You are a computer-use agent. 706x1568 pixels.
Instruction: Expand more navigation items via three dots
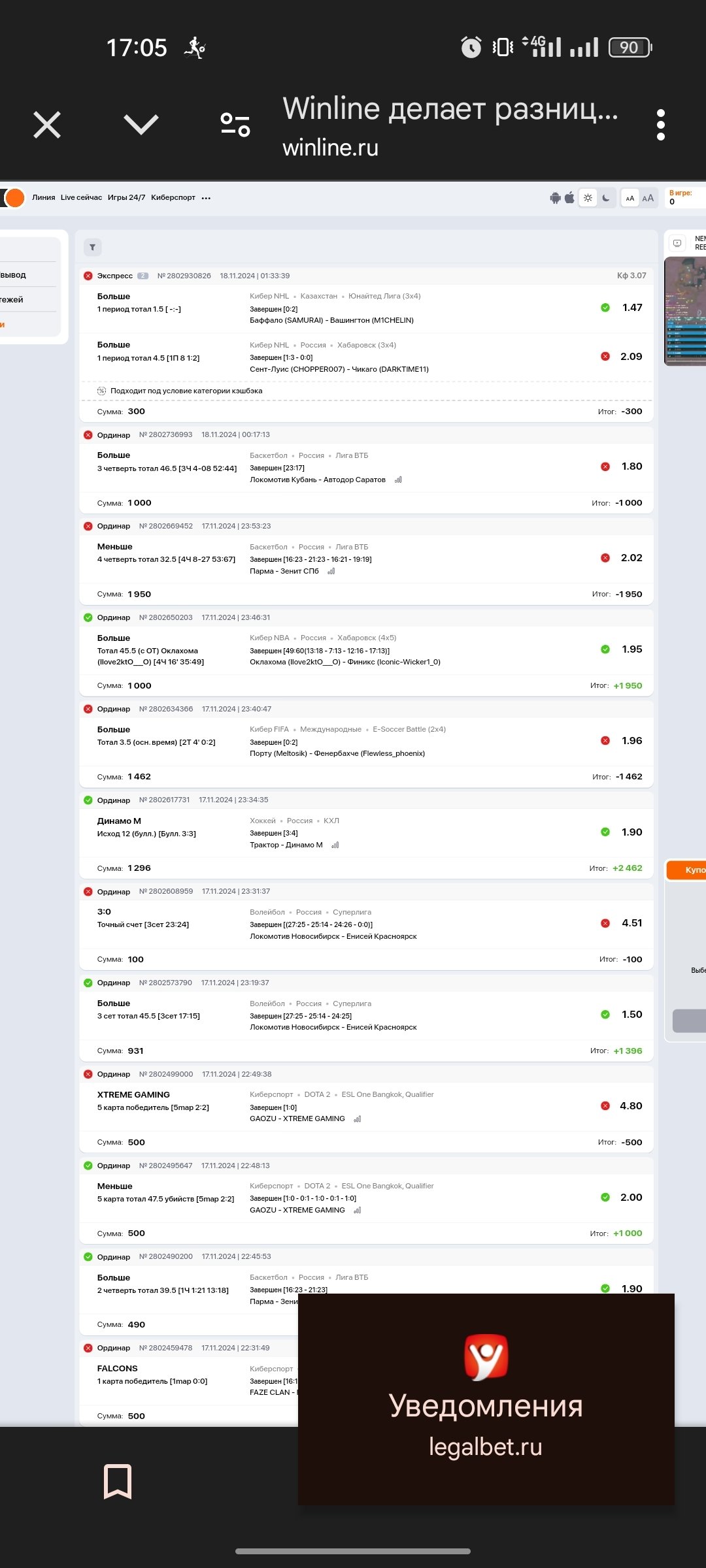coord(206,198)
